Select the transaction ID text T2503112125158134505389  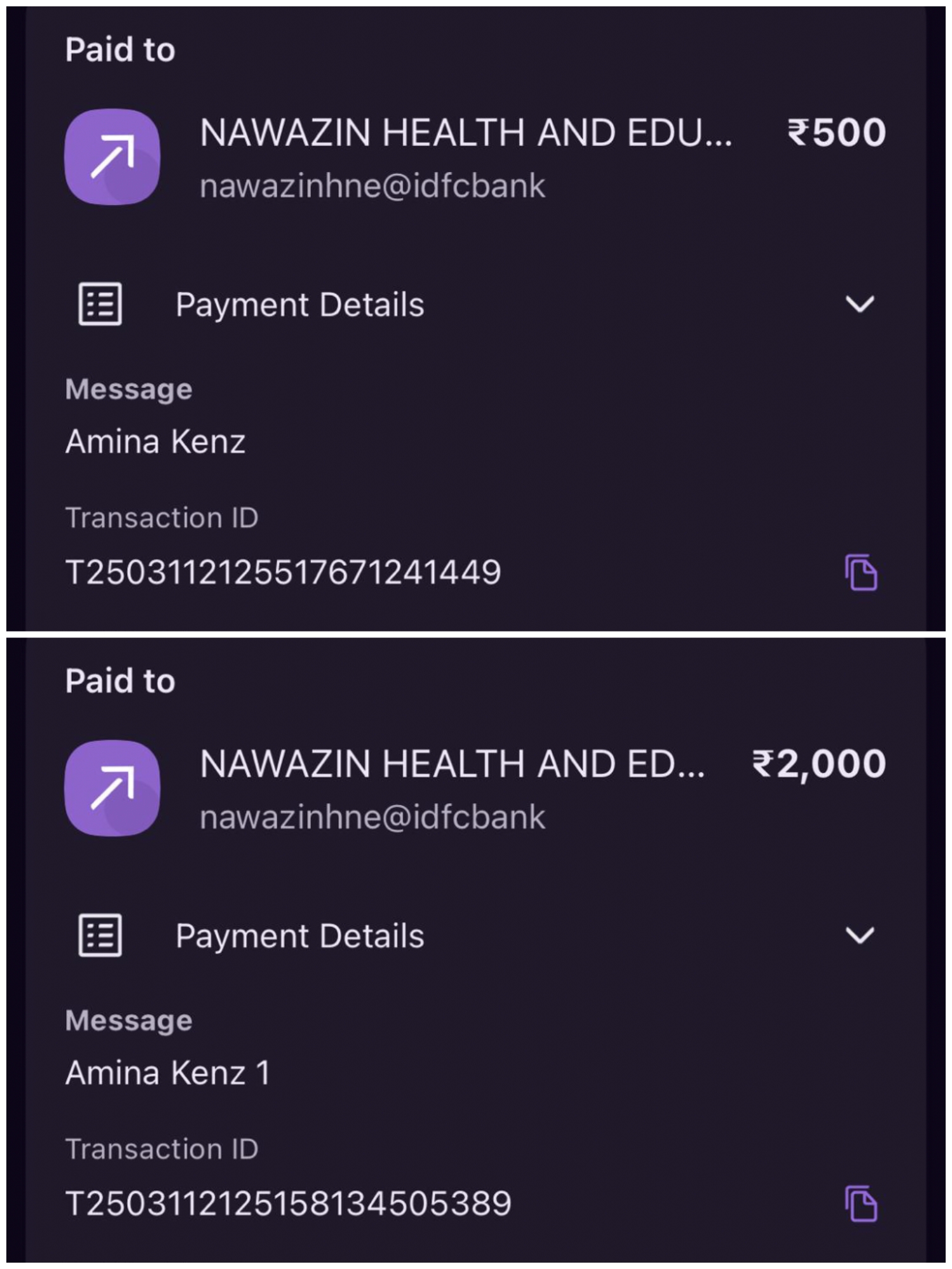(288, 1204)
